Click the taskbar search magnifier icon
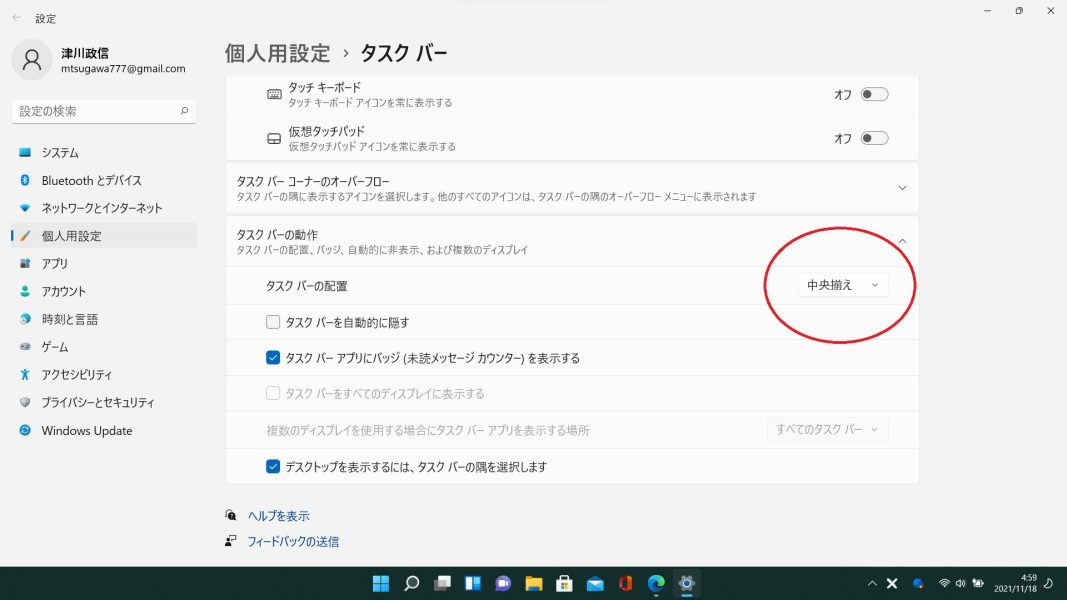The height and width of the screenshot is (600, 1067). click(x=411, y=583)
